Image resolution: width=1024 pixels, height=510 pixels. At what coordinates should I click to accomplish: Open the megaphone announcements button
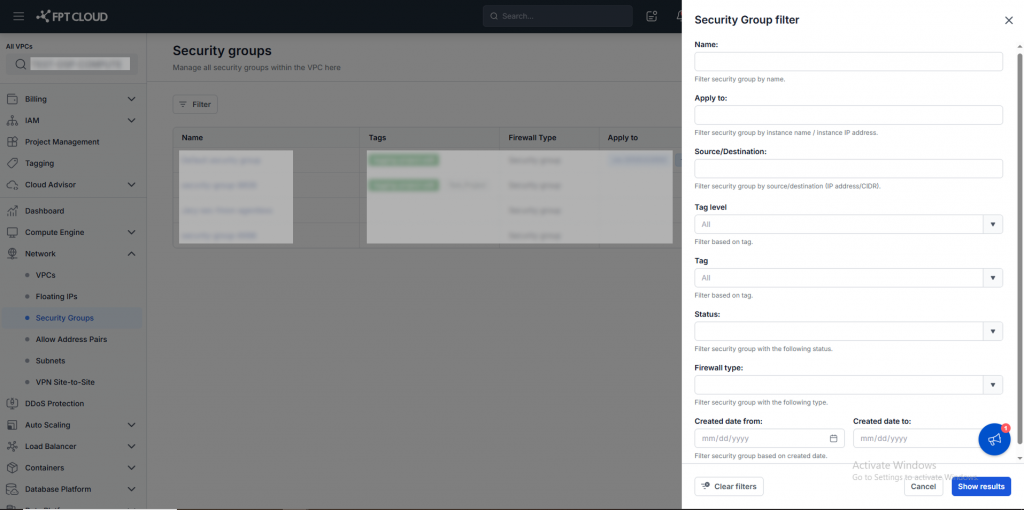tap(994, 440)
